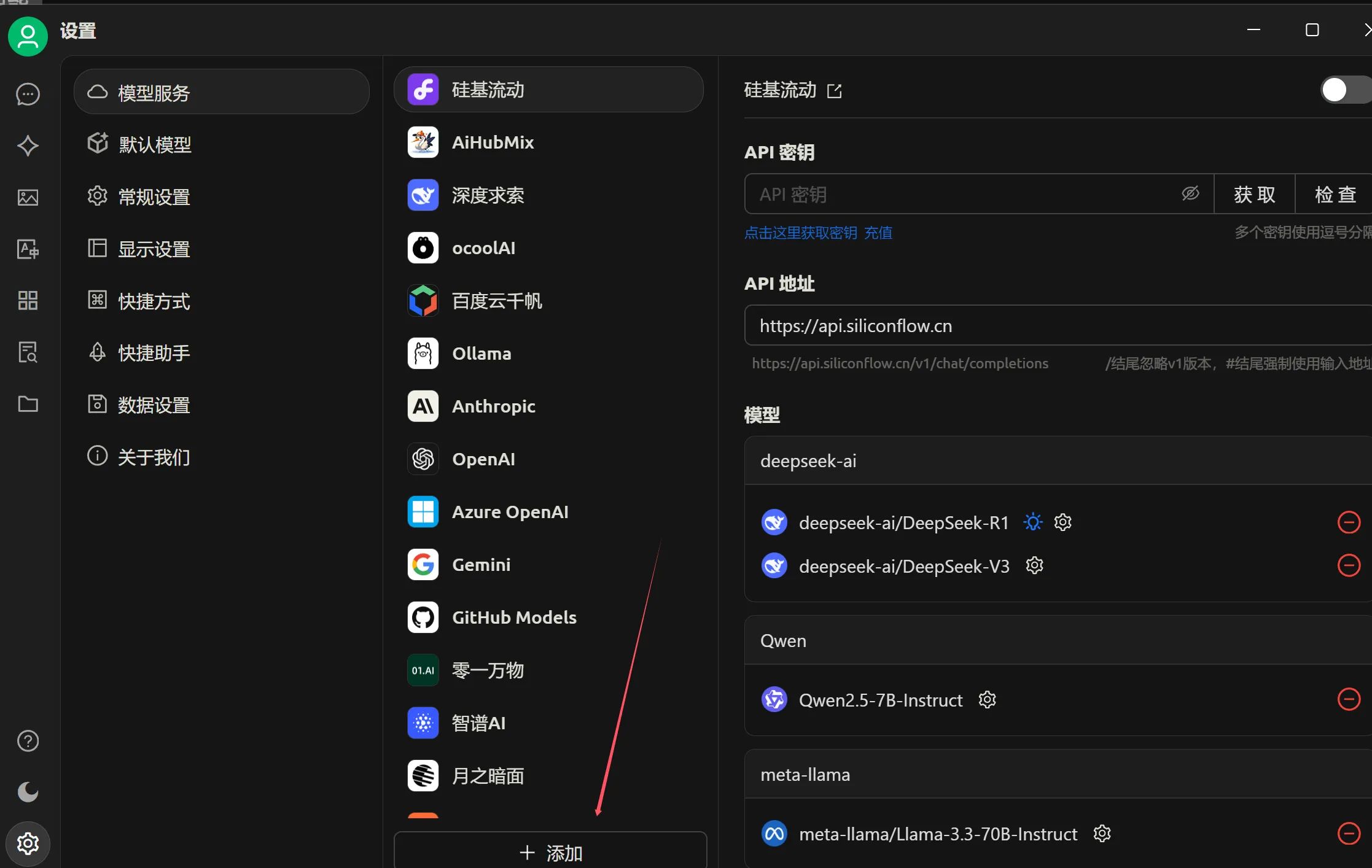Select OpenAI provider
The image size is (1372, 868).
point(548,459)
